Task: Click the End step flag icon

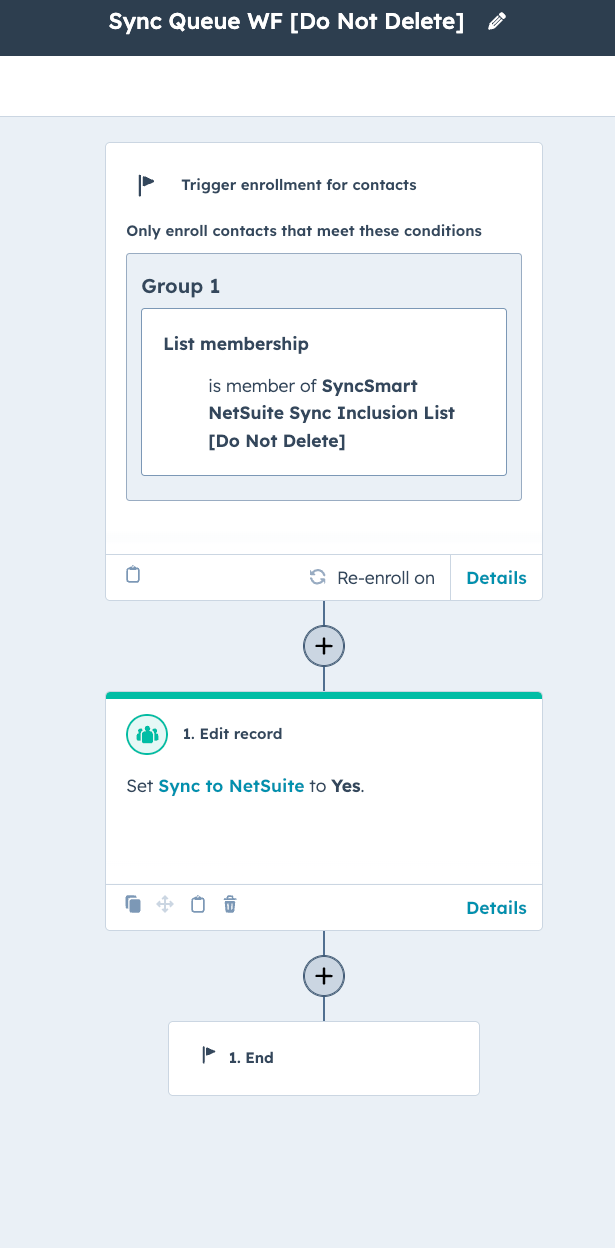Action: pos(209,1054)
